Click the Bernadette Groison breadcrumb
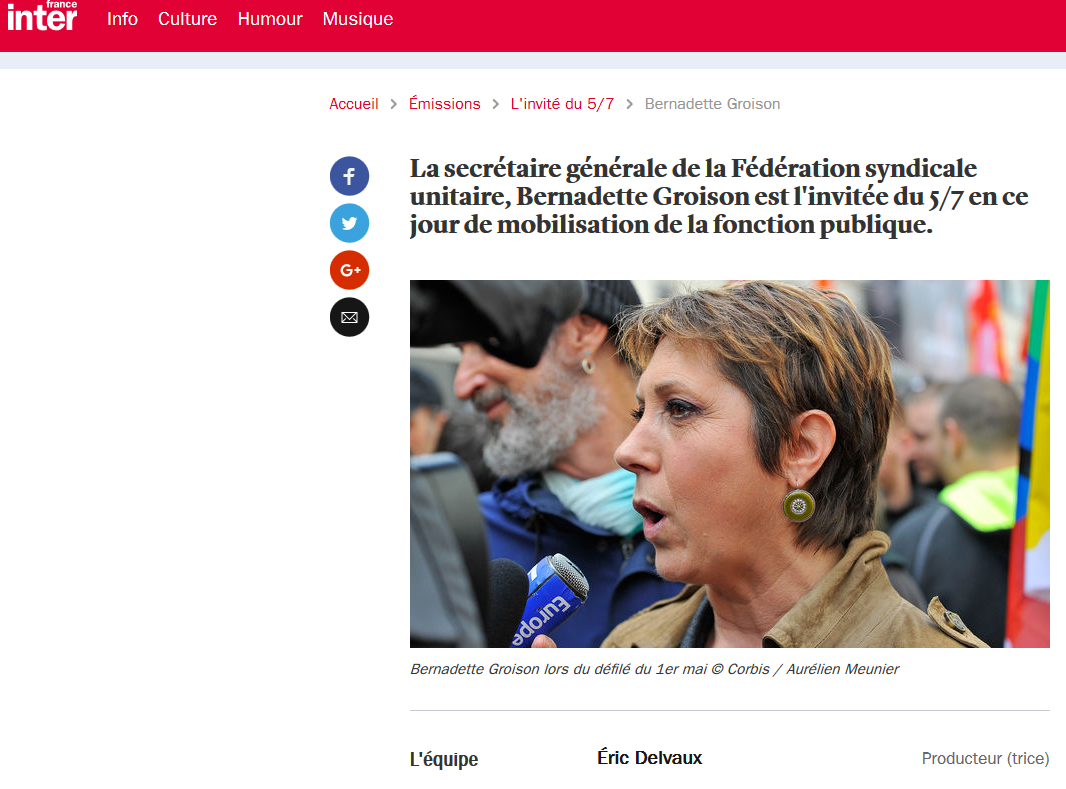The width and height of the screenshot is (1066, 789). point(712,104)
